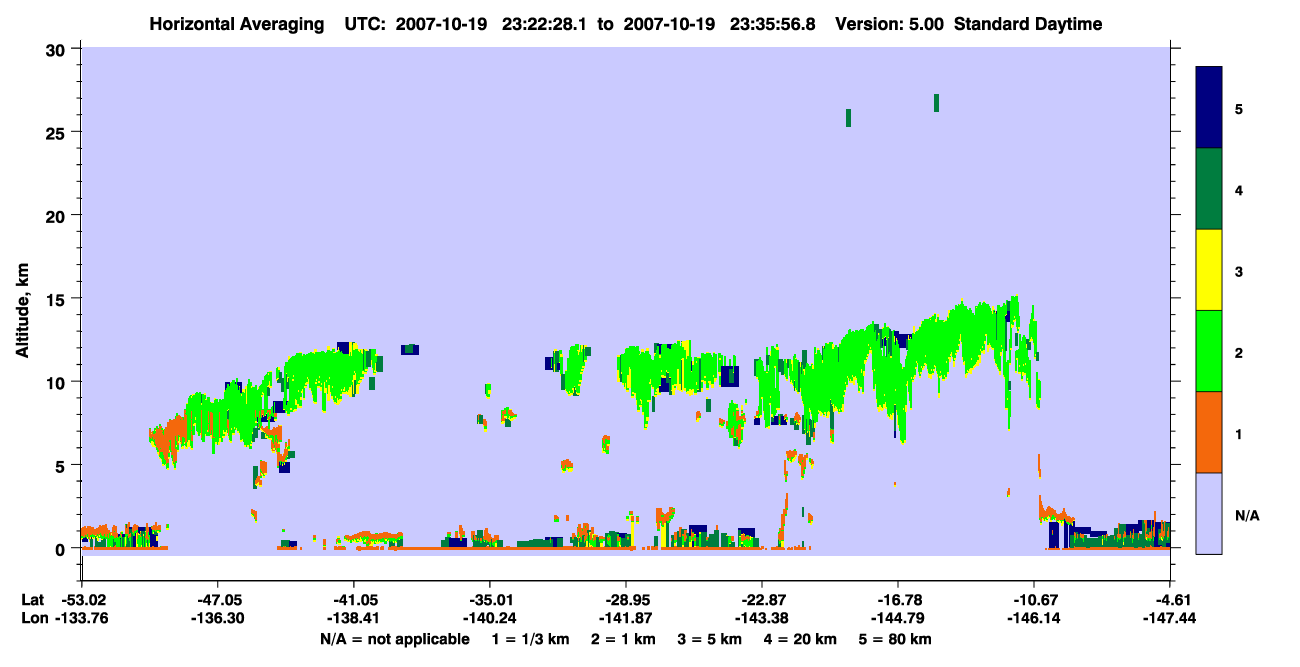Click the longitude value -133.76

click(82, 618)
